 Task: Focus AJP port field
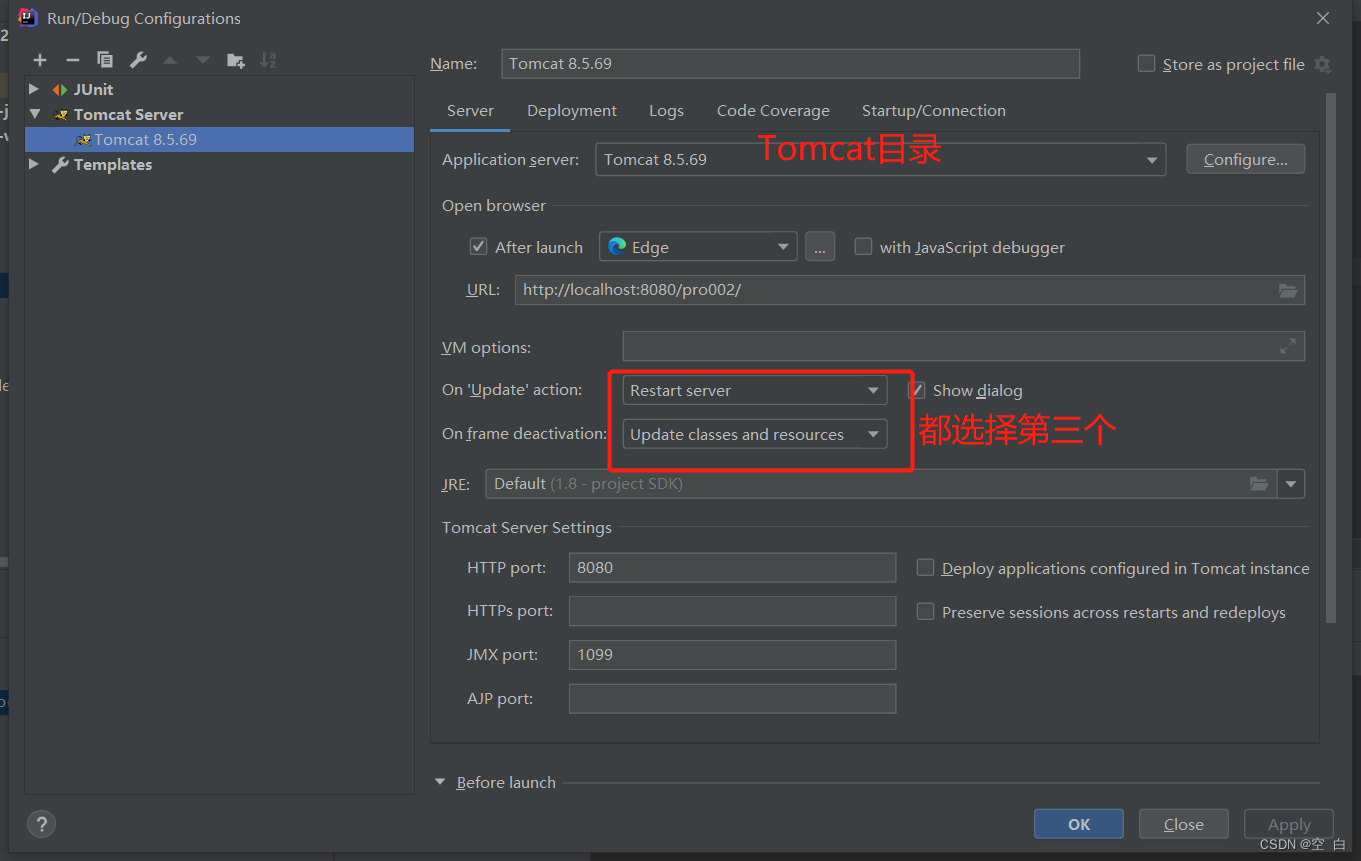coord(732,698)
